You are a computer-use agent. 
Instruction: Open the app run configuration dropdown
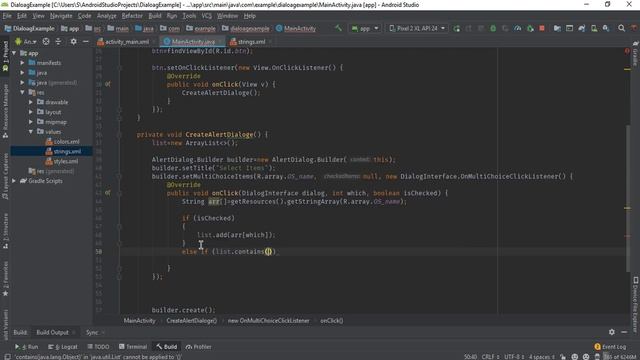(x=365, y=28)
